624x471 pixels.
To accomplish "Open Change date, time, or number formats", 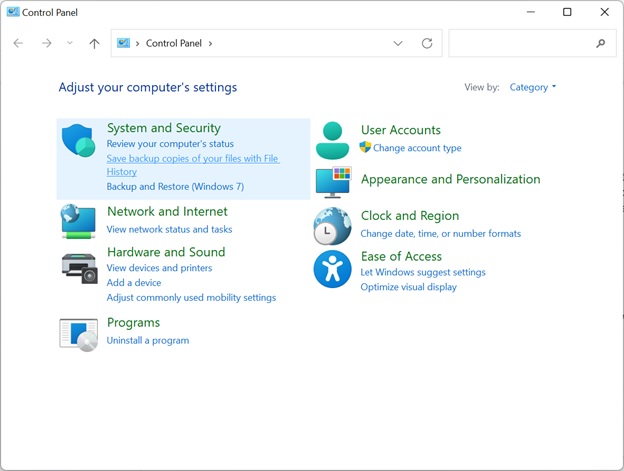I will click(x=441, y=234).
